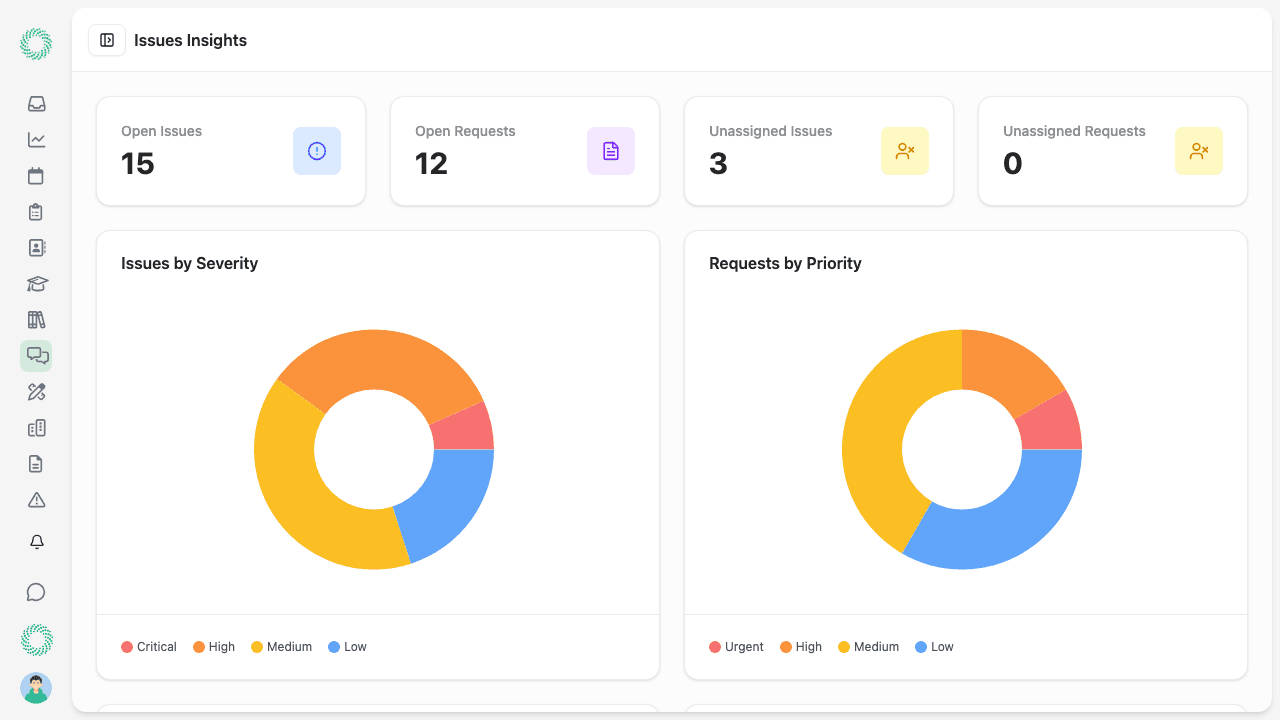Select the building organization icon
Screen dimensions: 1280x720
[x=36, y=428]
